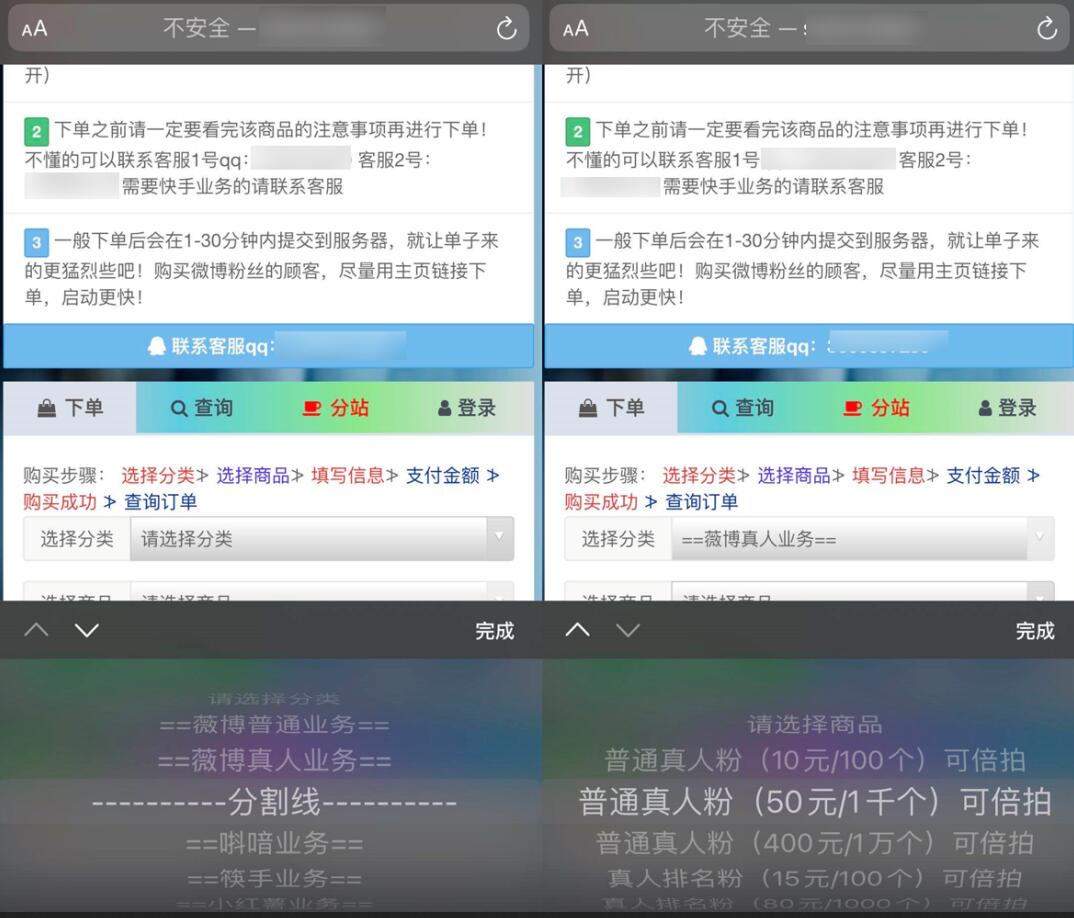Tap the reload icon in left browser bar

(x=506, y=29)
